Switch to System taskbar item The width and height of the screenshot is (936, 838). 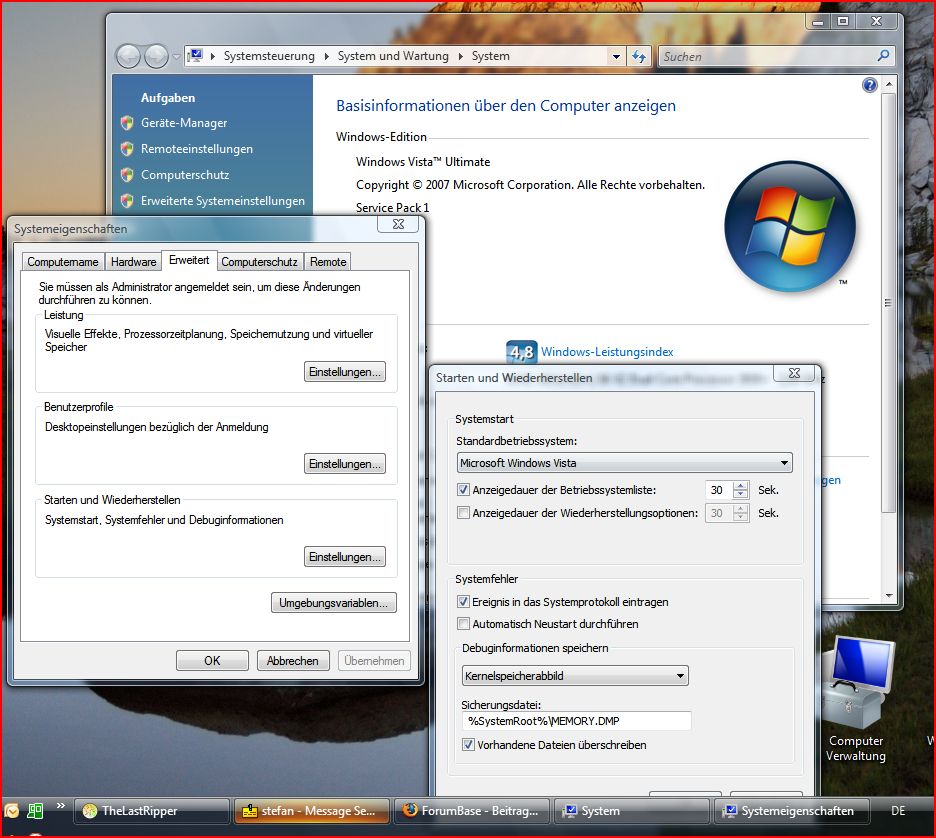point(632,811)
